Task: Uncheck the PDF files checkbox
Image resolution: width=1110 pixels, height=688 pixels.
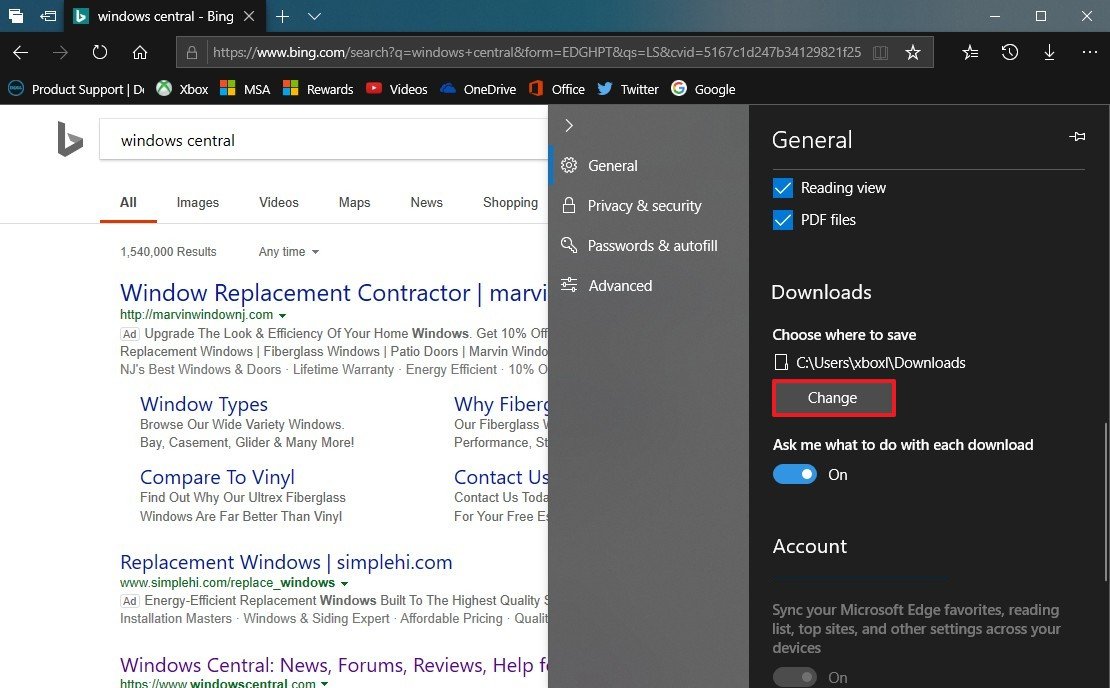Action: click(783, 220)
